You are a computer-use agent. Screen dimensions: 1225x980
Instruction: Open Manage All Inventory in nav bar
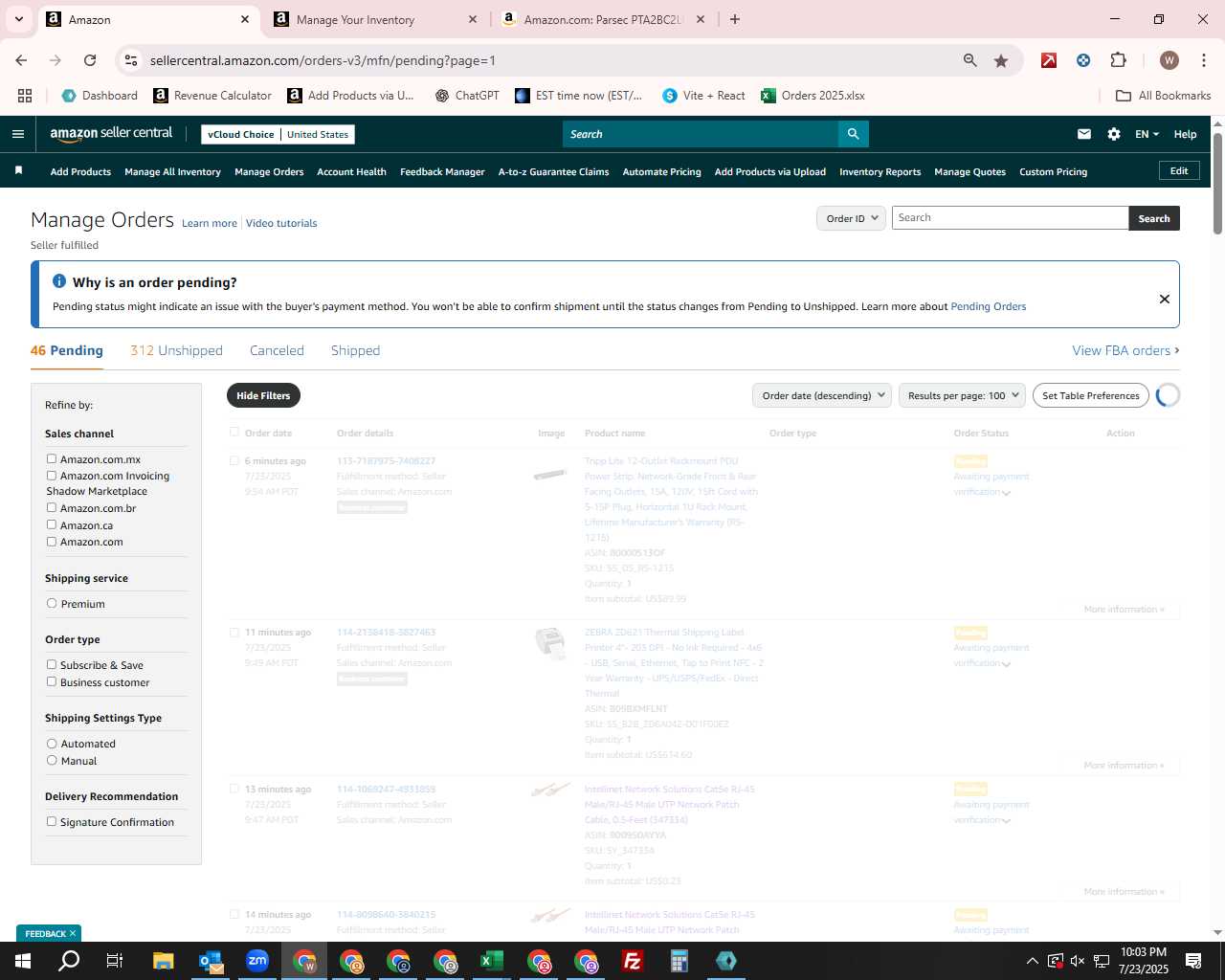pyautogui.click(x=172, y=171)
